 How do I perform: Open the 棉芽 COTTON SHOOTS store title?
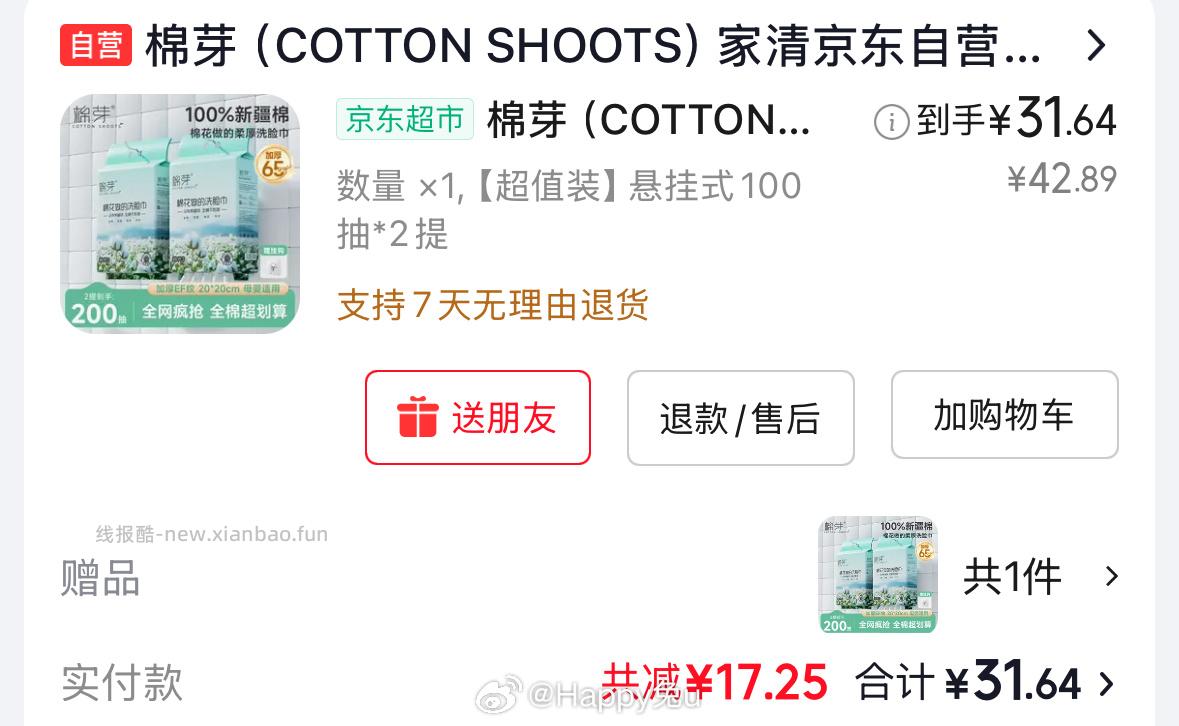tap(593, 46)
